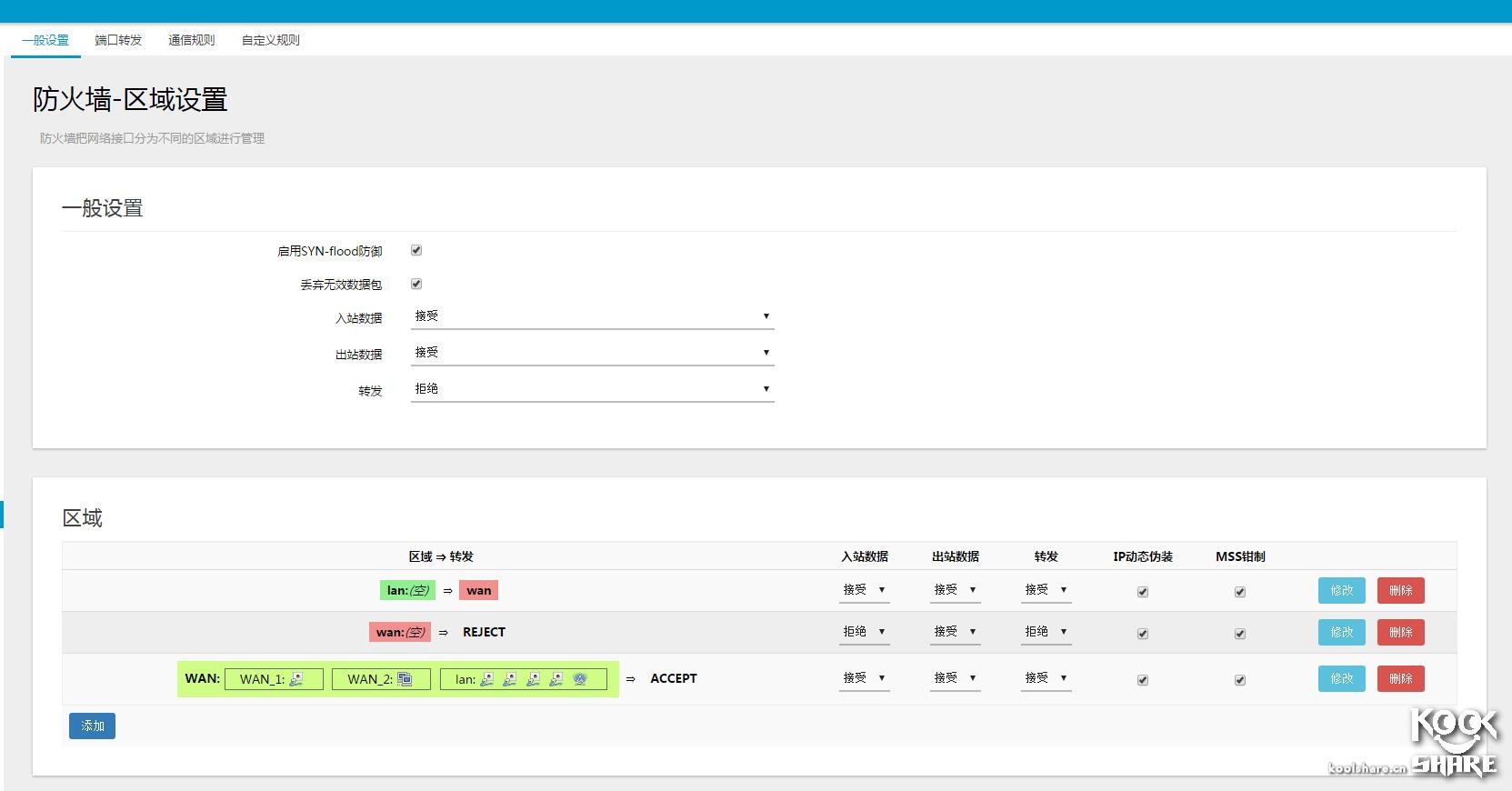Toggle IP动态伪装 checkbox for lan zone row
This screenshot has width=1512, height=791.
coord(1143,592)
